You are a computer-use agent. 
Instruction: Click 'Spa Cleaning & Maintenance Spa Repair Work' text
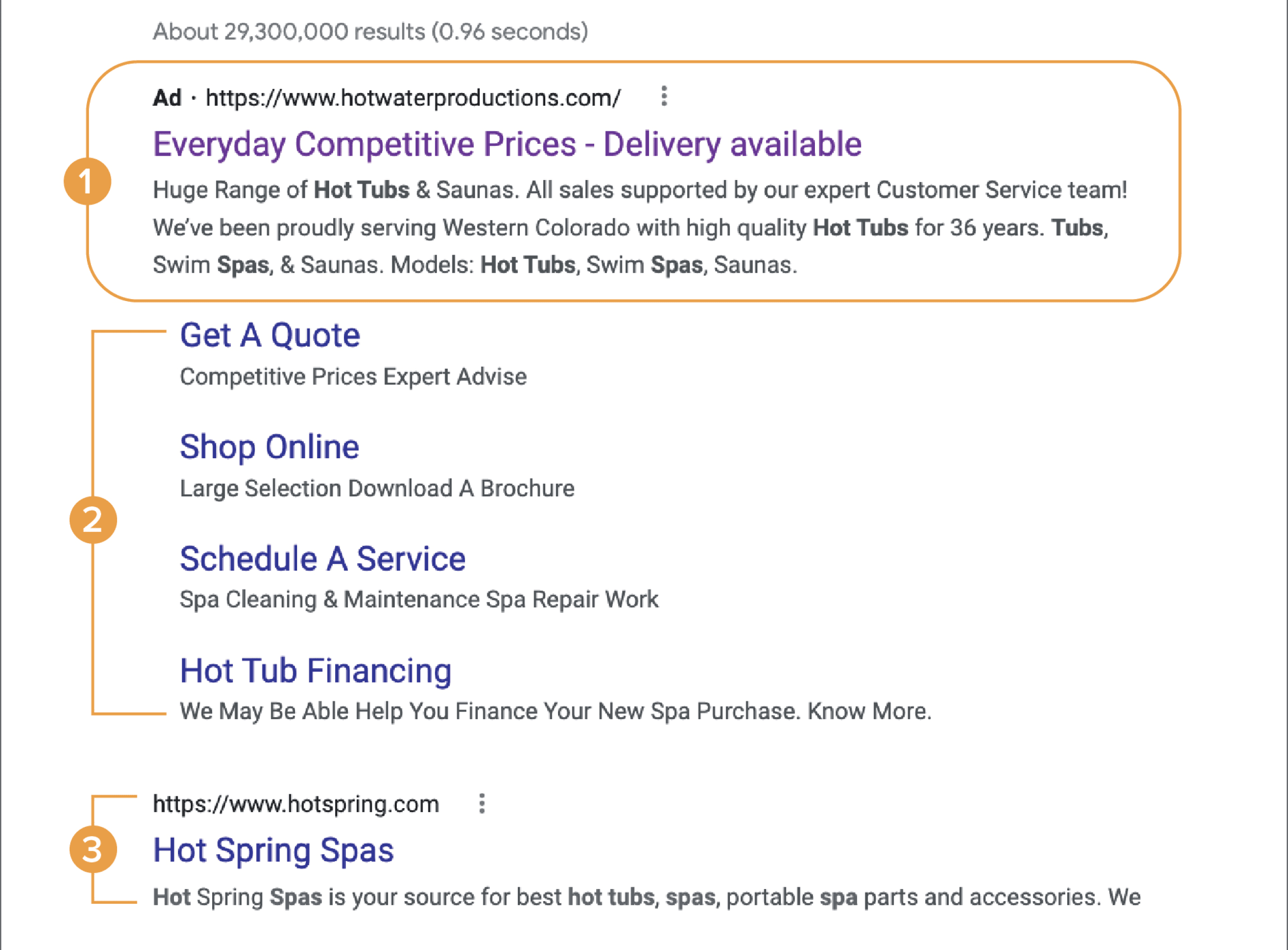[418, 599]
